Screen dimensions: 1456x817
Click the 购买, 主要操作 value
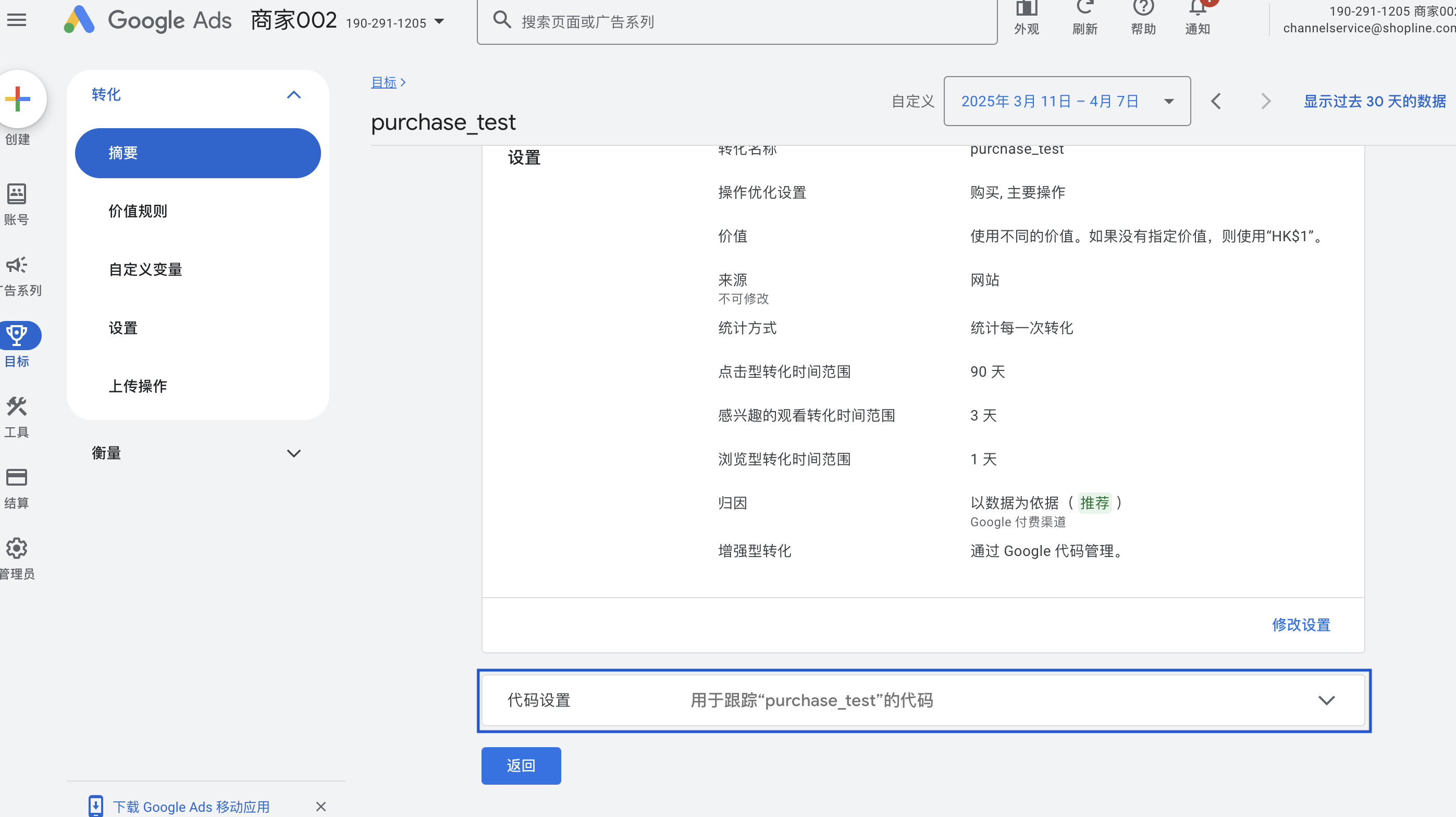pyautogui.click(x=1017, y=193)
